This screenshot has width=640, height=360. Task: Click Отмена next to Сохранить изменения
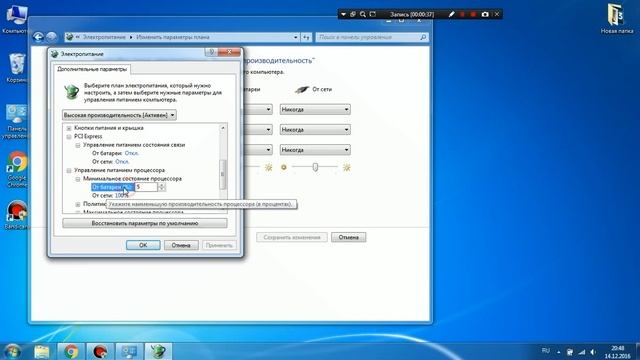349,237
